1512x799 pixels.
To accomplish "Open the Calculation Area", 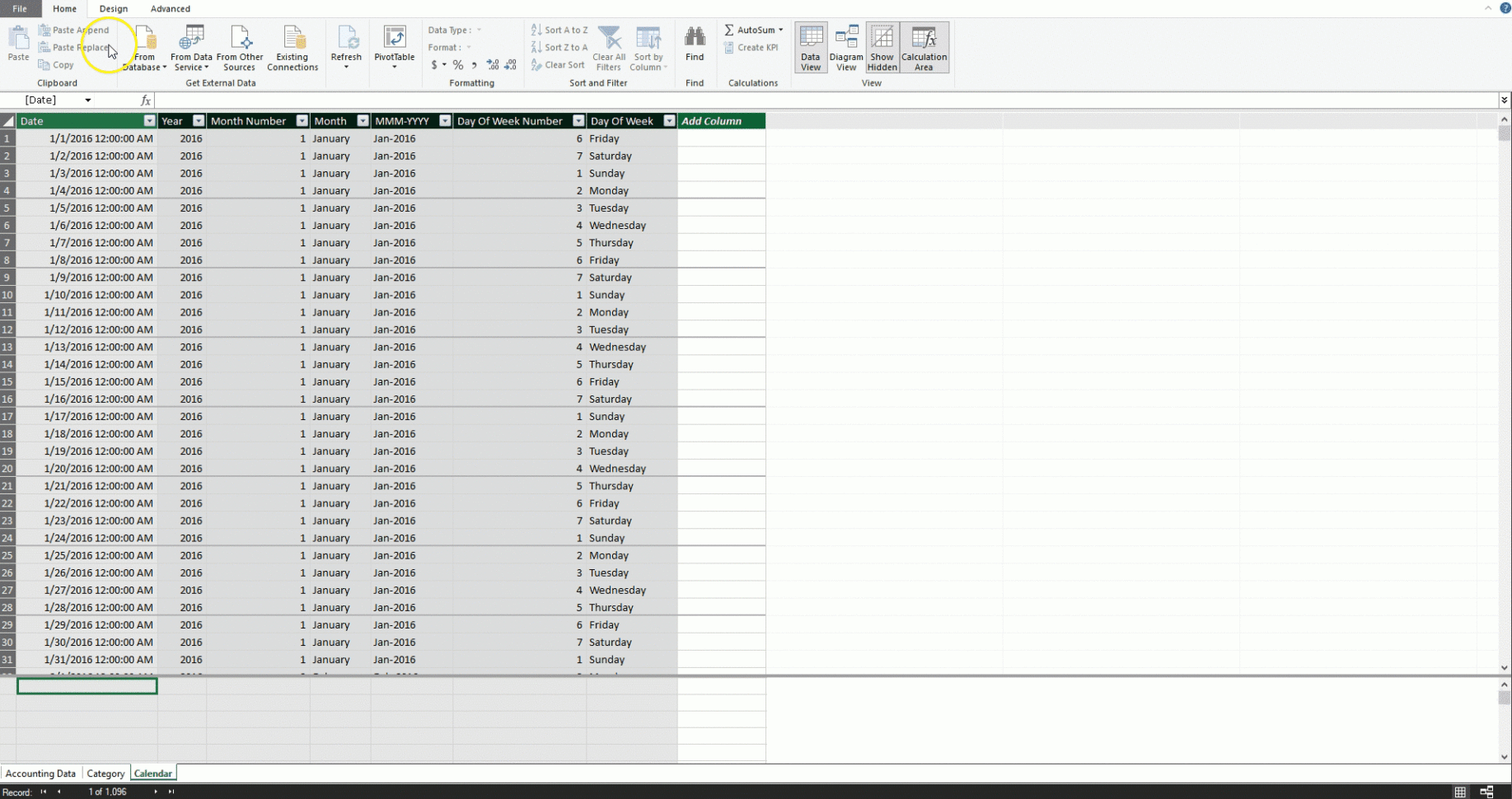I will 924,45.
